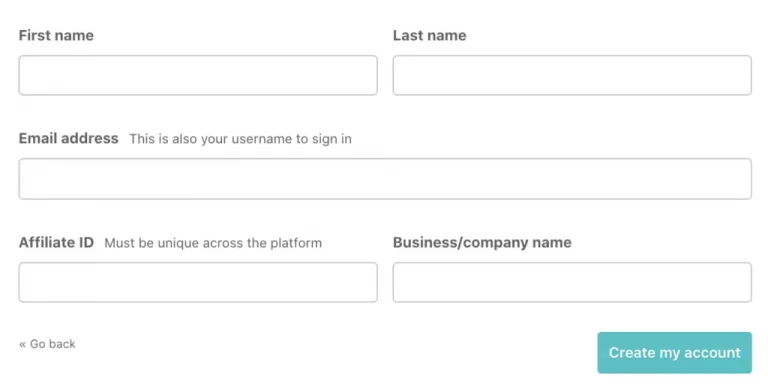Click the username sign-in hint text
Image resolution: width=768 pixels, height=392 pixels.
point(240,139)
